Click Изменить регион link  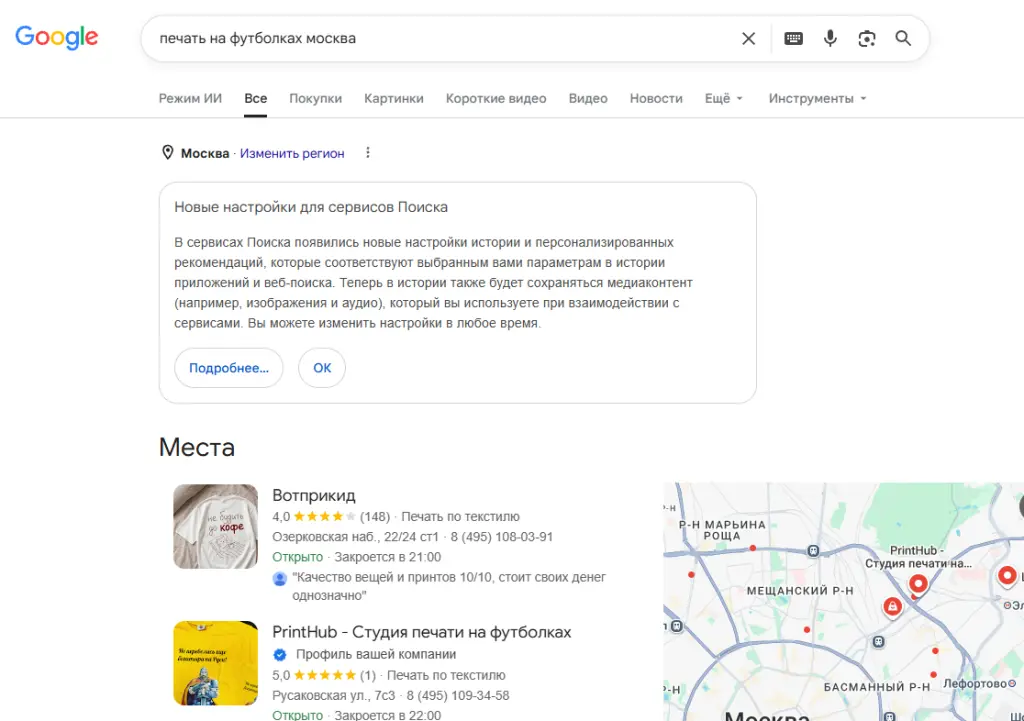click(292, 153)
